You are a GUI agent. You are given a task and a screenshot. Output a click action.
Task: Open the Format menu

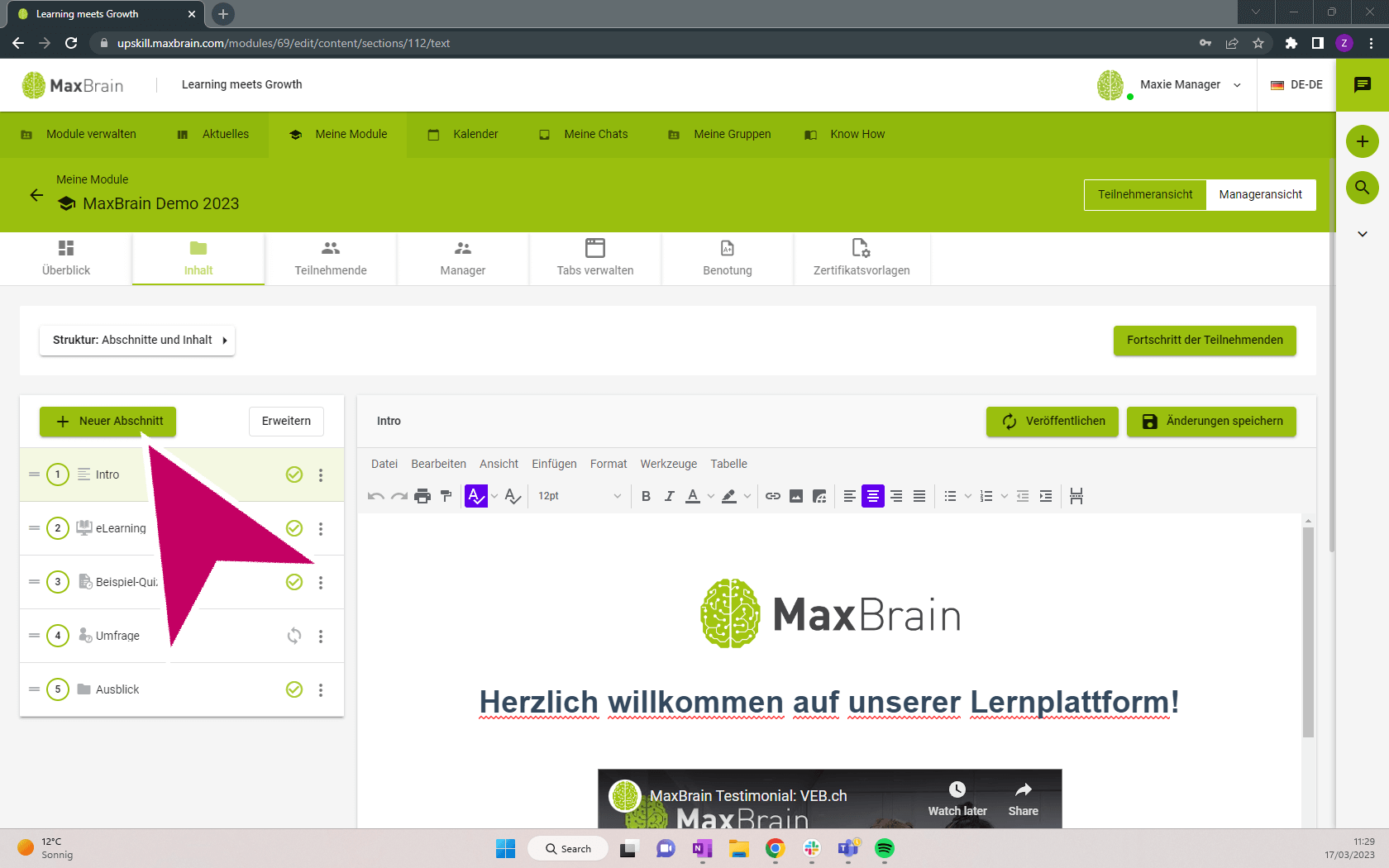(x=609, y=464)
